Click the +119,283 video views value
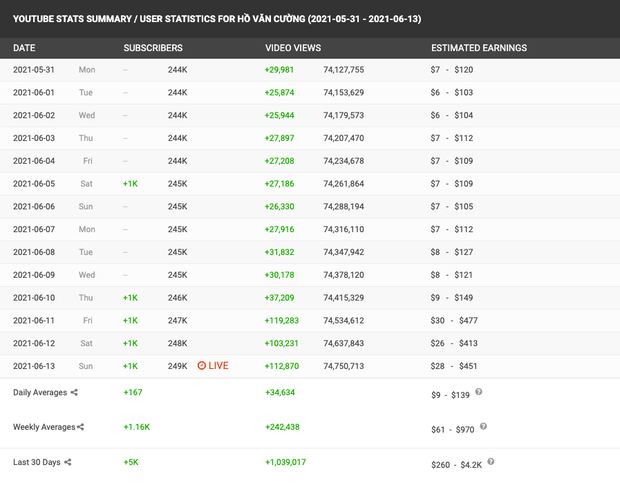620x483 pixels. 282,320
